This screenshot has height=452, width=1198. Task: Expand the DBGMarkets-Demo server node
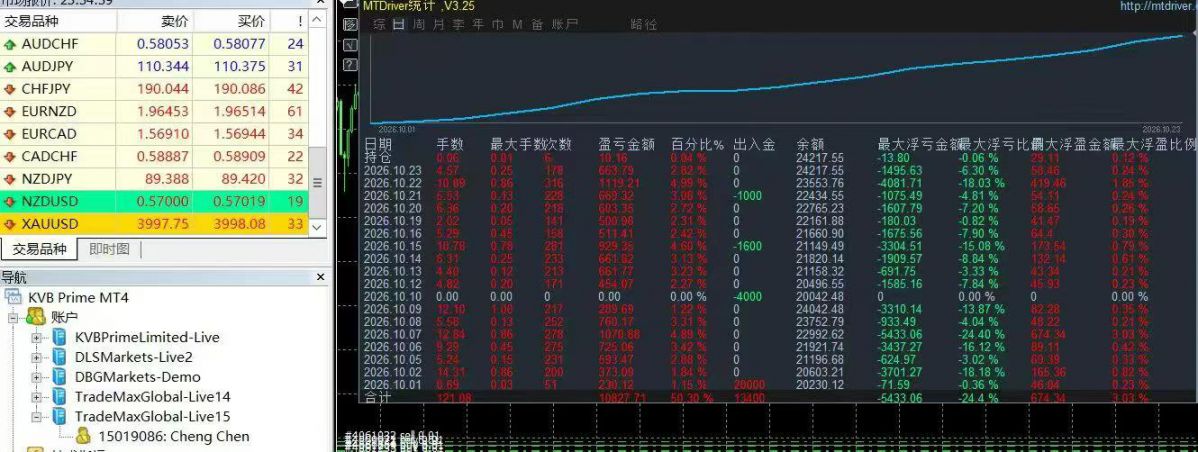[x=37, y=377]
